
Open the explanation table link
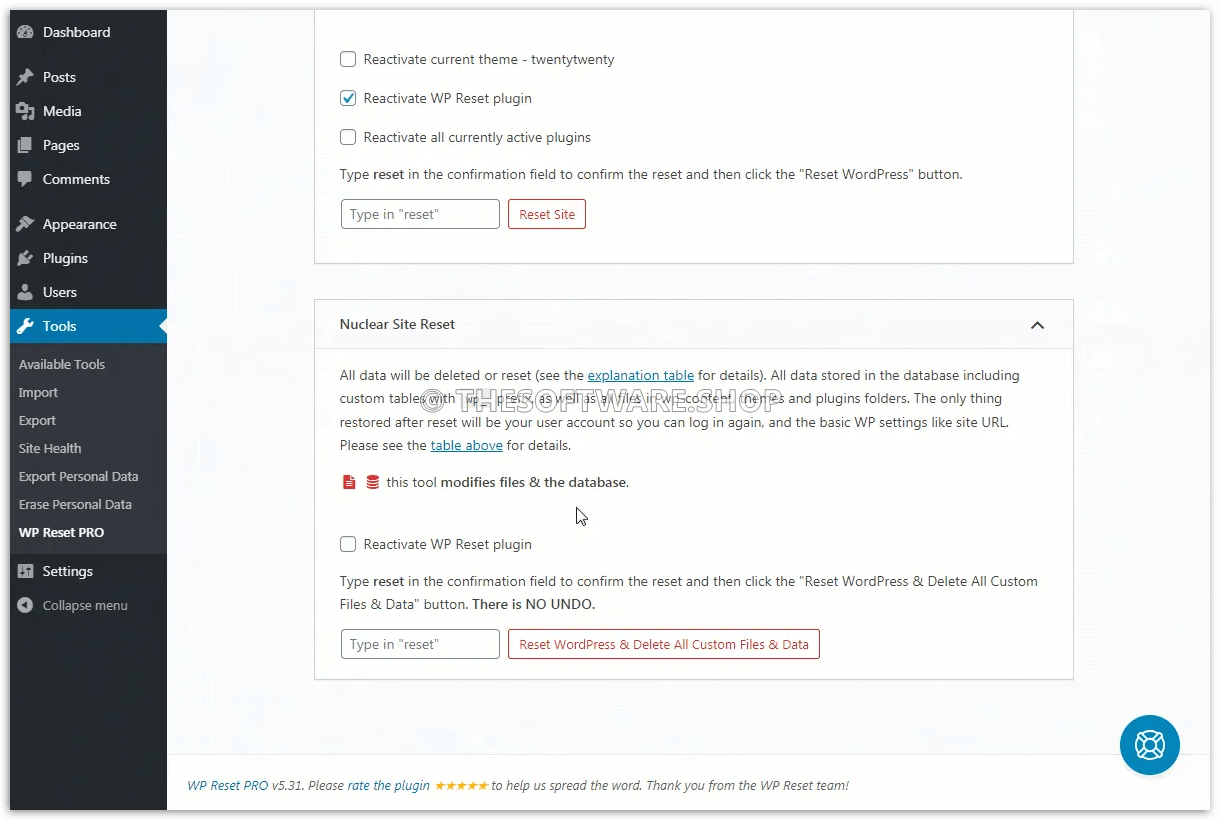[640, 375]
